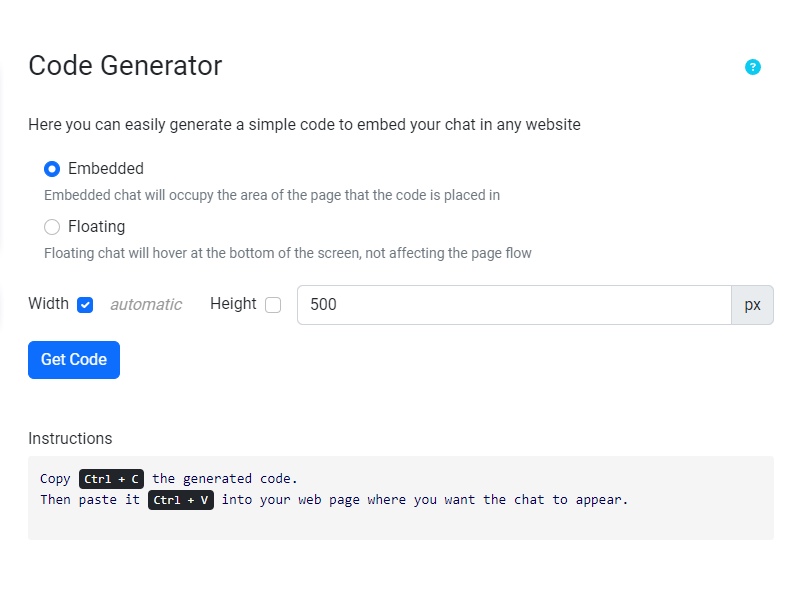Click the italic automatic text

pyautogui.click(x=146, y=305)
